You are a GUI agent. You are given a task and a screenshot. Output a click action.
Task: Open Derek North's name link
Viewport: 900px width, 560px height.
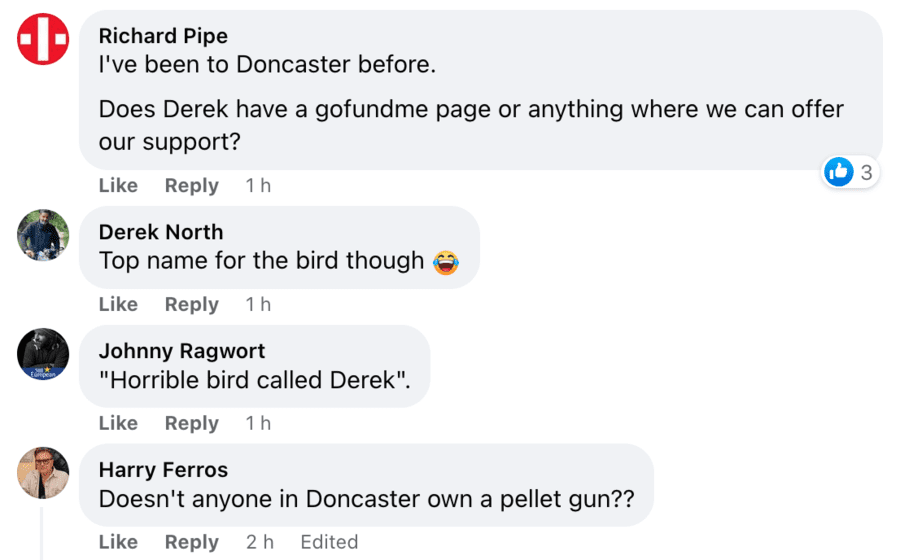point(161,232)
